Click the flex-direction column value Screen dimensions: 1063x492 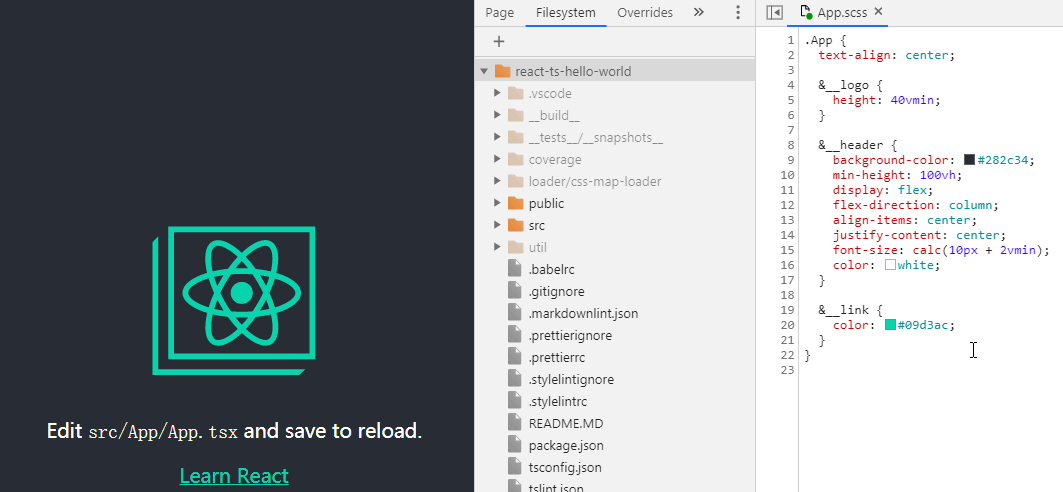(x=971, y=205)
